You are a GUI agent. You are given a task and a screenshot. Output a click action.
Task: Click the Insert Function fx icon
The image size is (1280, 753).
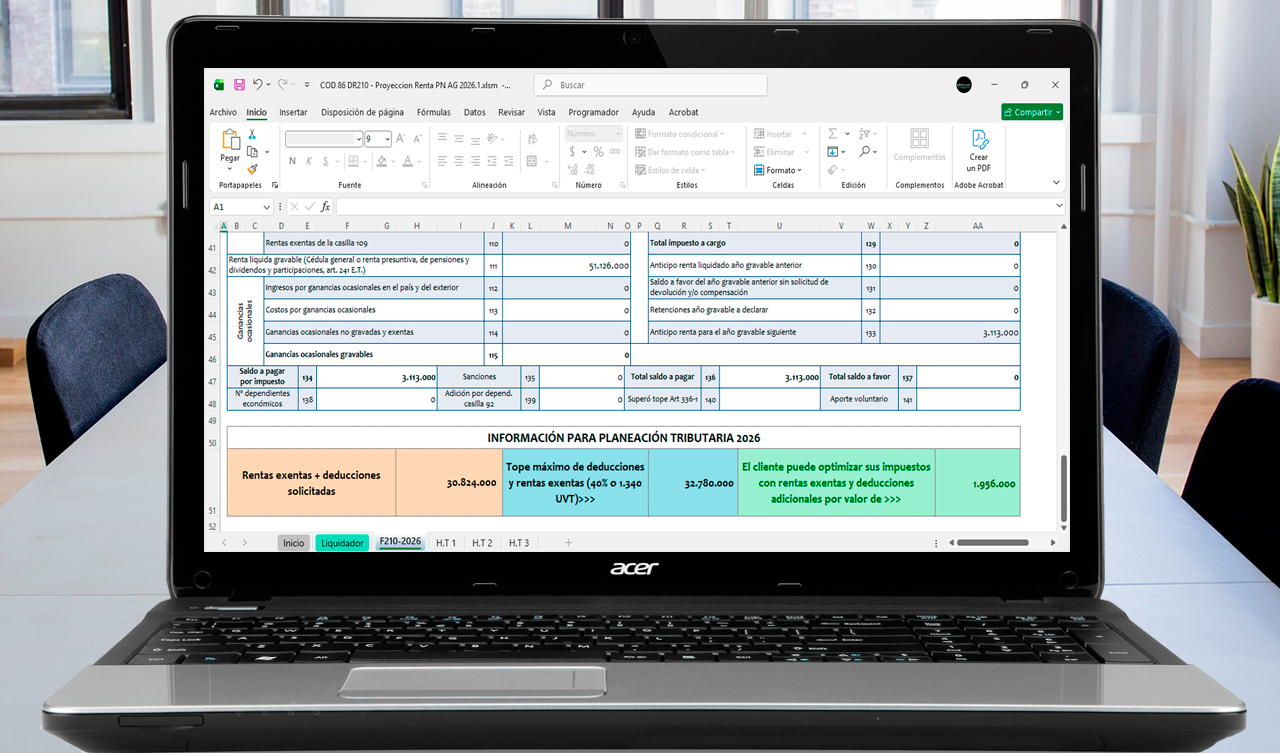(x=325, y=207)
